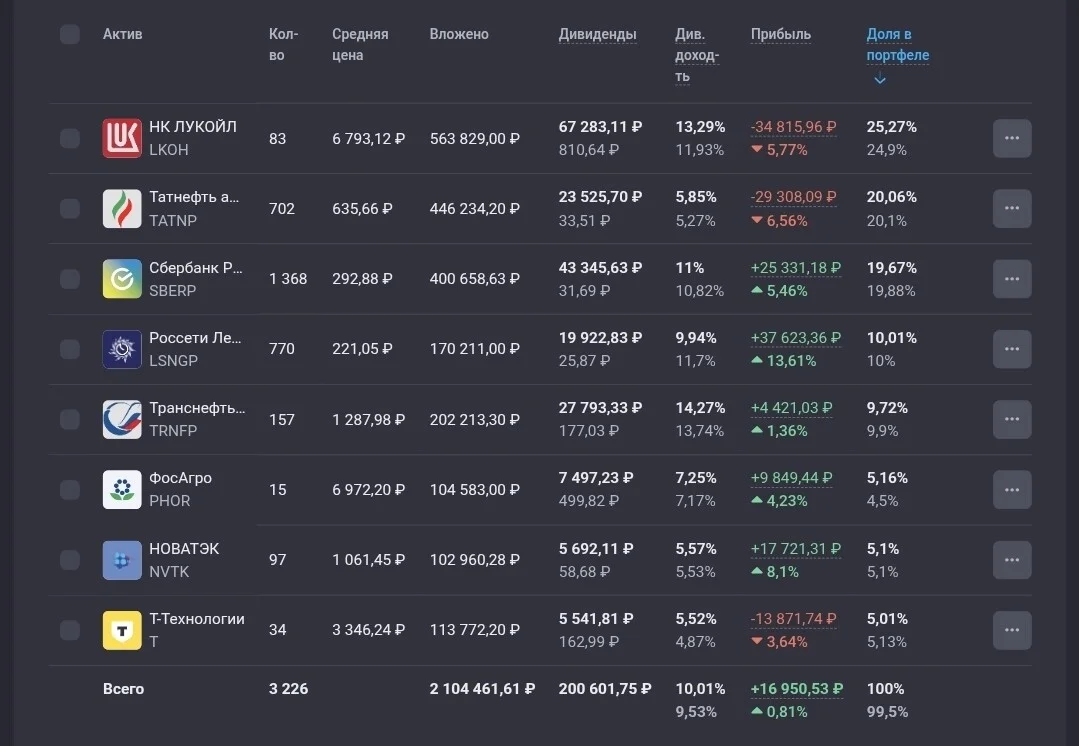The image size is (1079, 746).
Task: Open the Татнефть asset name
Action: 194,197
